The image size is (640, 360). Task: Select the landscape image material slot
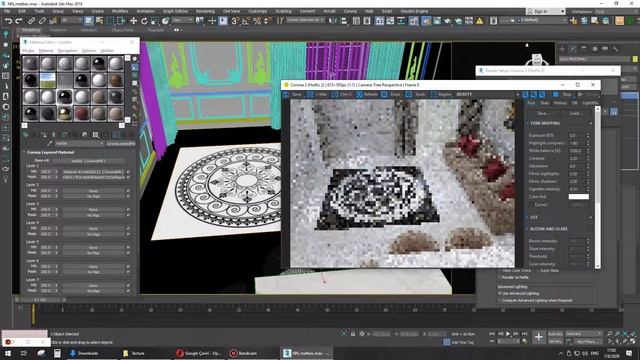click(48, 80)
